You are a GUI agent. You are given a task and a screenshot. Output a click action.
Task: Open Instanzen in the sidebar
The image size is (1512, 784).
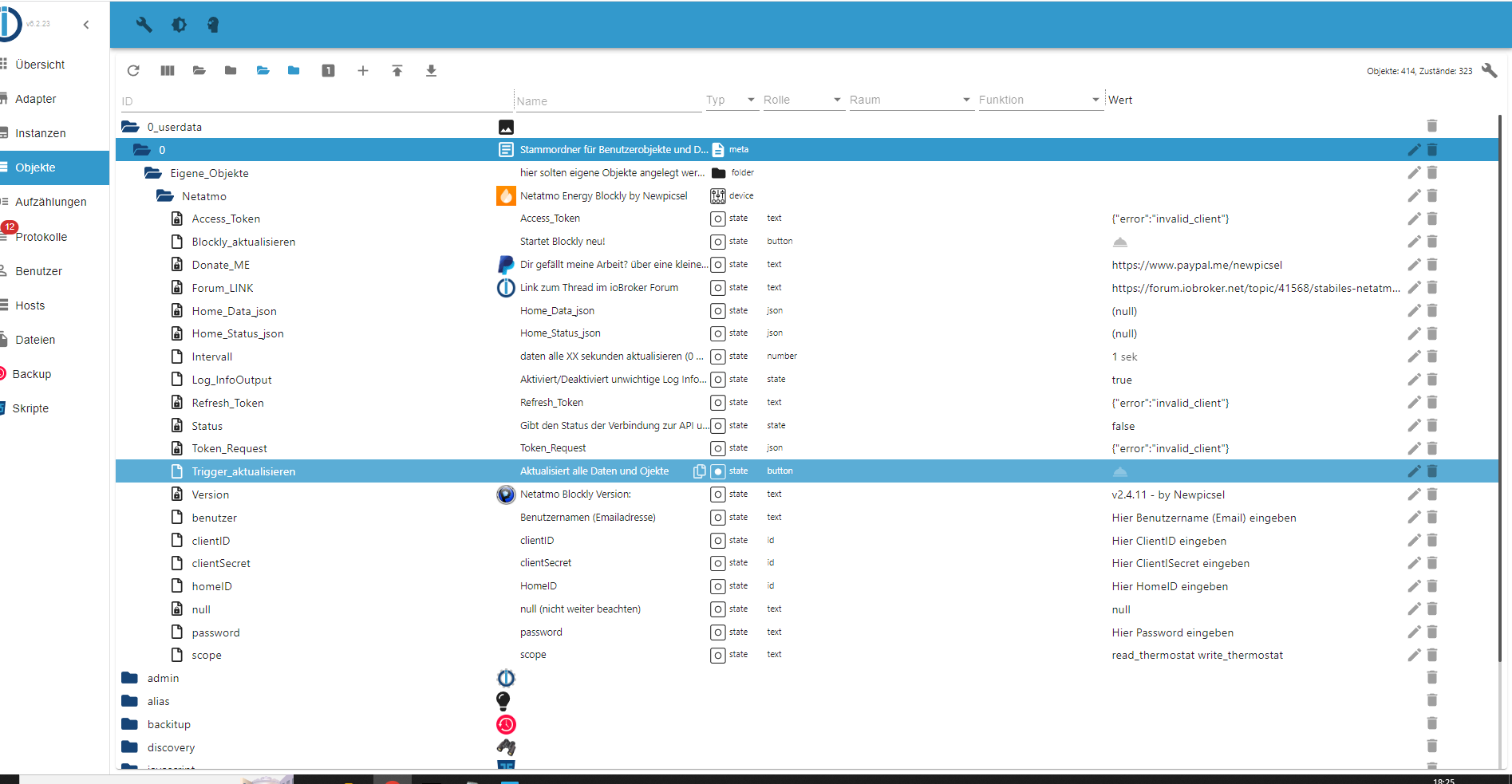[54, 133]
